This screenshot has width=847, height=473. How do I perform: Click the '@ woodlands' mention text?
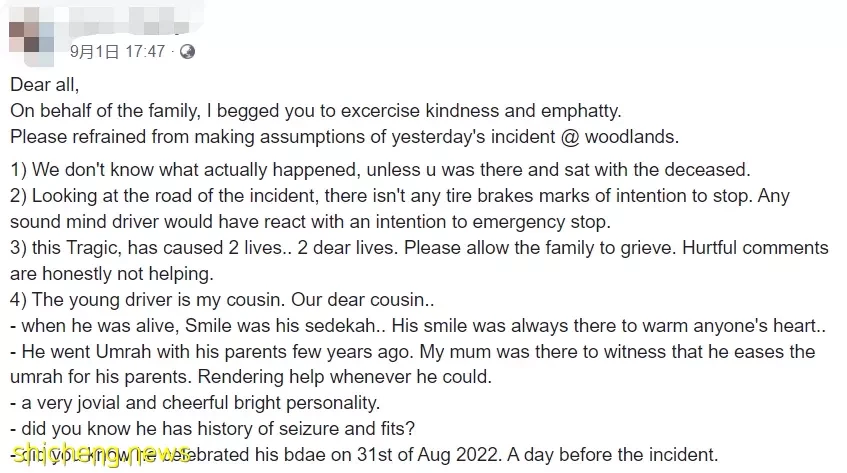click(x=619, y=137)
